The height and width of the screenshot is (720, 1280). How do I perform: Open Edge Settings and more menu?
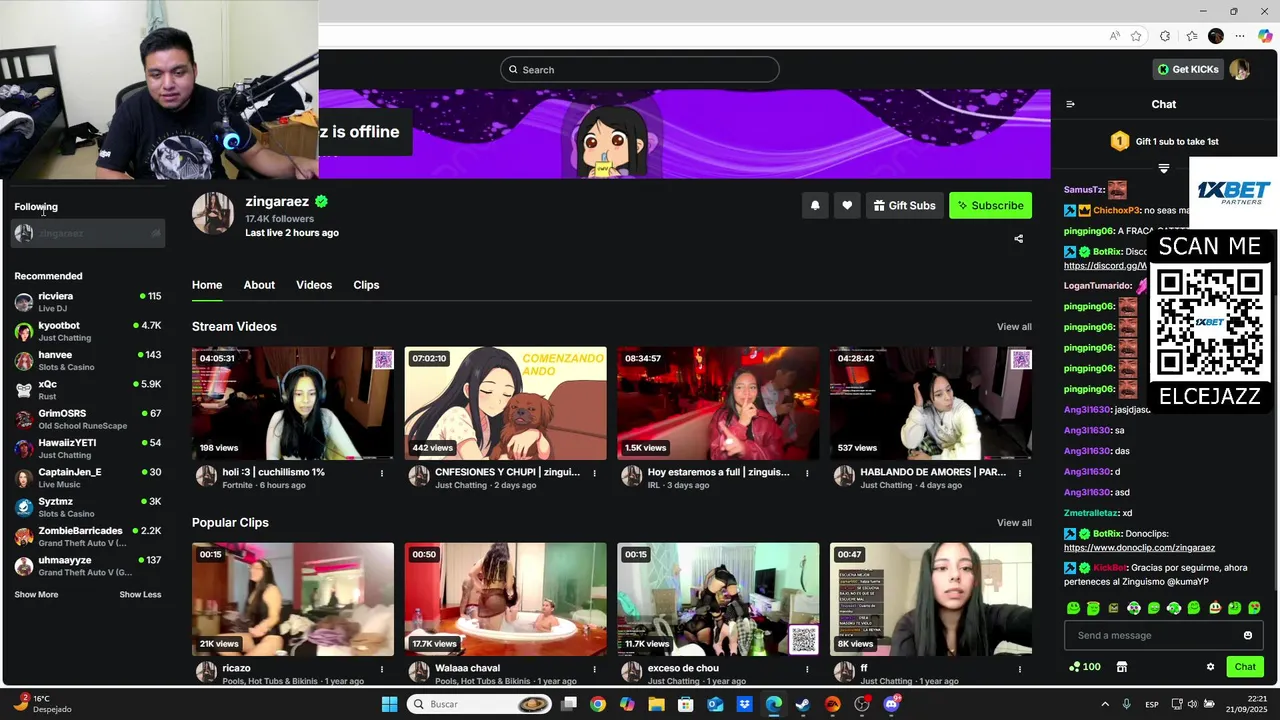pyautogui.click(x=1240, y=36)
